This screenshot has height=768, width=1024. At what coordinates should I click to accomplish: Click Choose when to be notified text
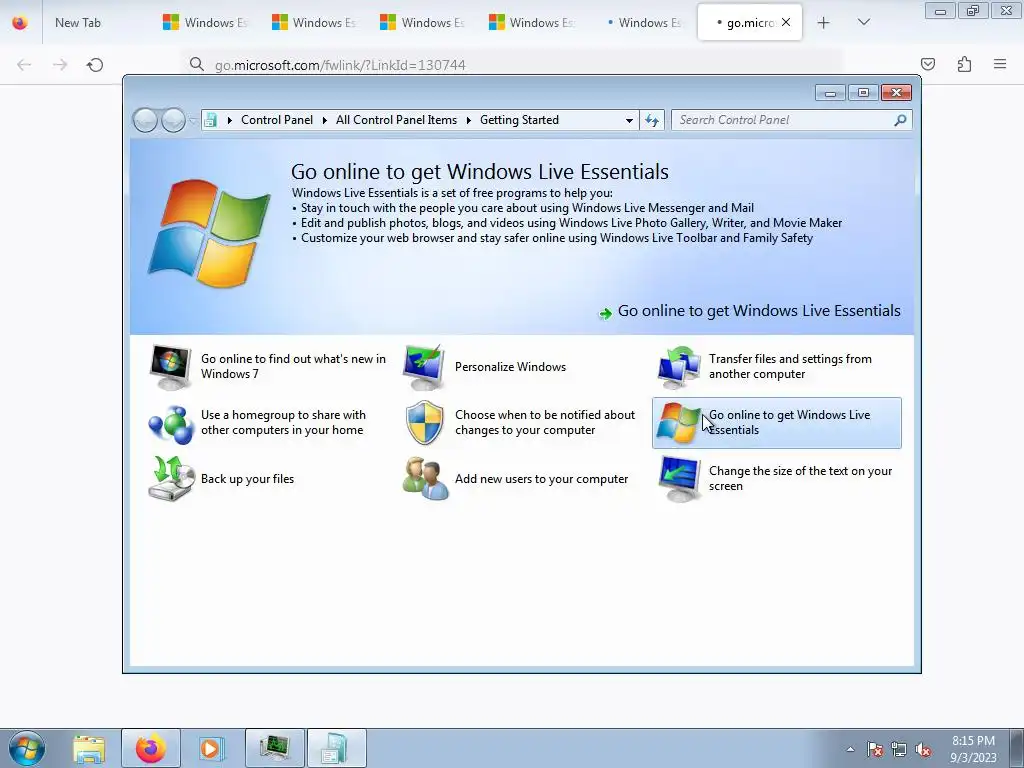545,423
